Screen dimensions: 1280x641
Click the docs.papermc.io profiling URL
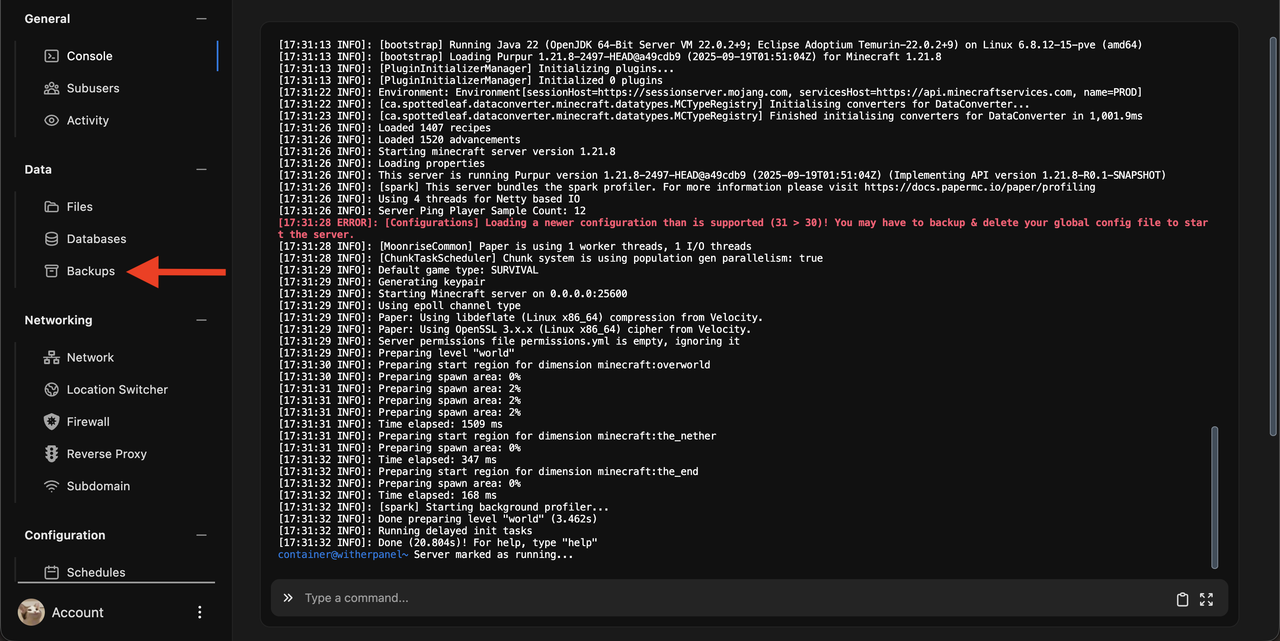pos(980,187)
